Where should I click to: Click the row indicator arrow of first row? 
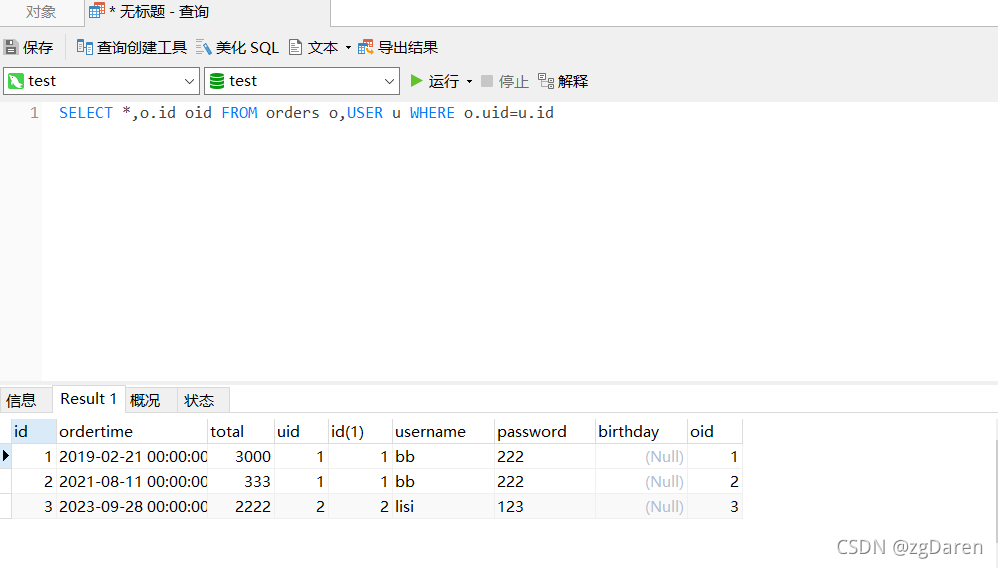pos(6,456)
